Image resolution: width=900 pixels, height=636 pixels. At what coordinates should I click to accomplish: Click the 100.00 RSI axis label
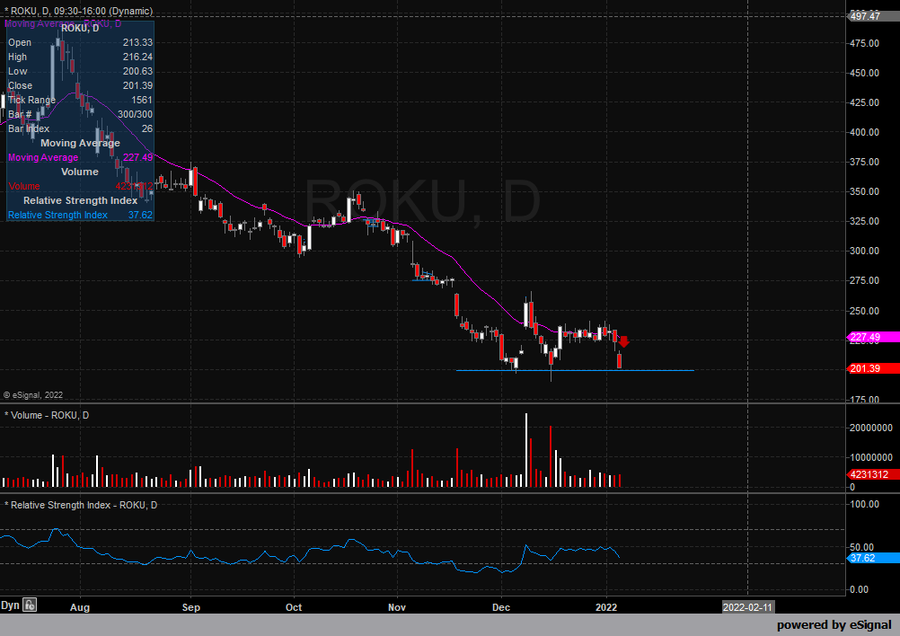tap(864, 505)
